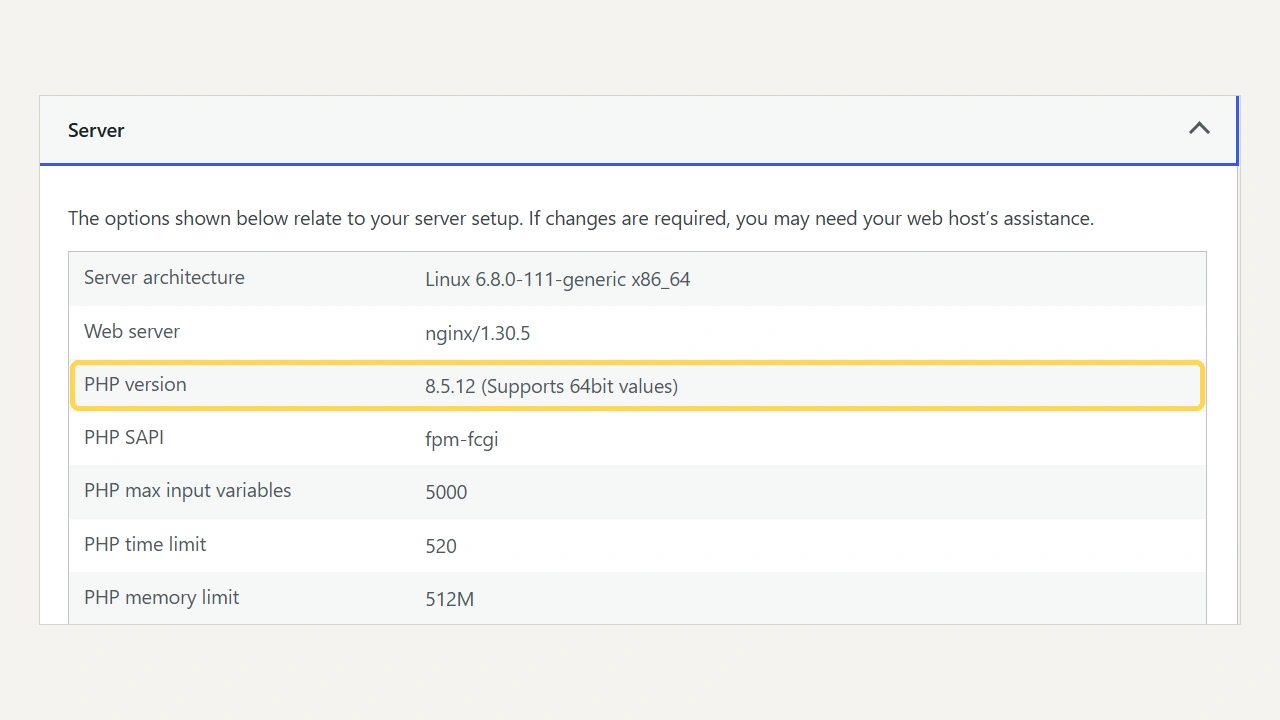Click the server setup description paragraph

(581, 218)
